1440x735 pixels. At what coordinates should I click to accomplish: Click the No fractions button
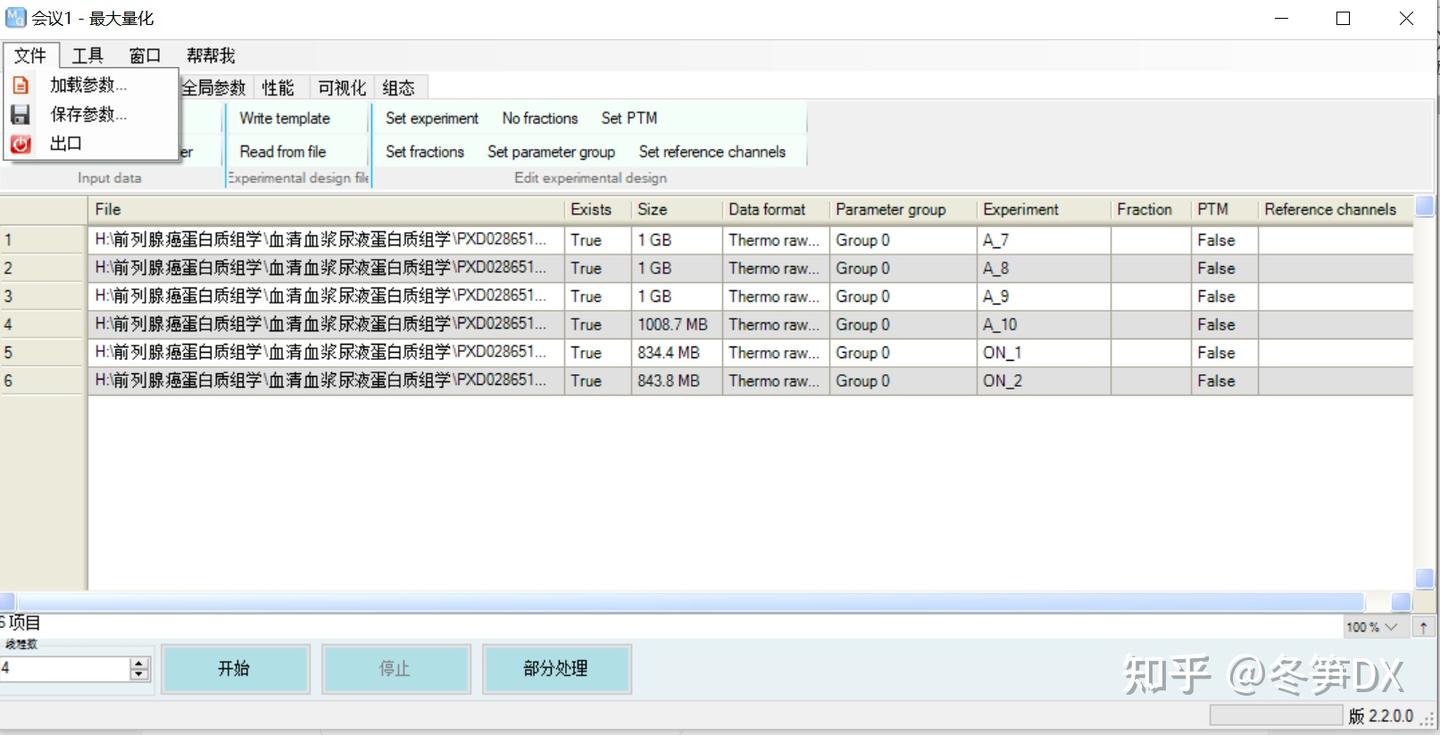[x=539, y=118]
